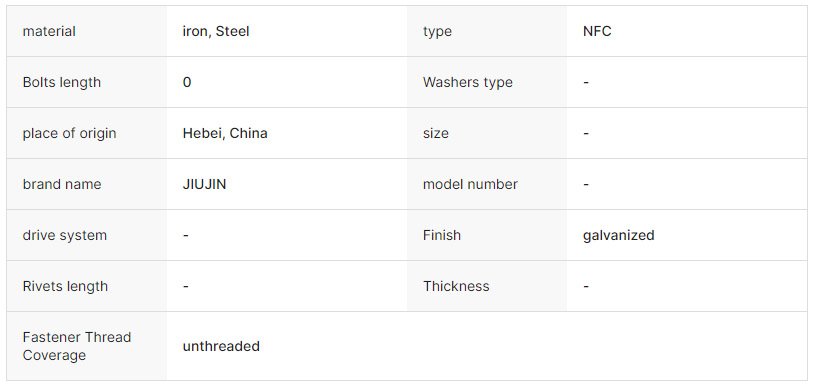This screenshot has width=815, height=386.
Task: Click the drive system label
Action: (64, 235)
